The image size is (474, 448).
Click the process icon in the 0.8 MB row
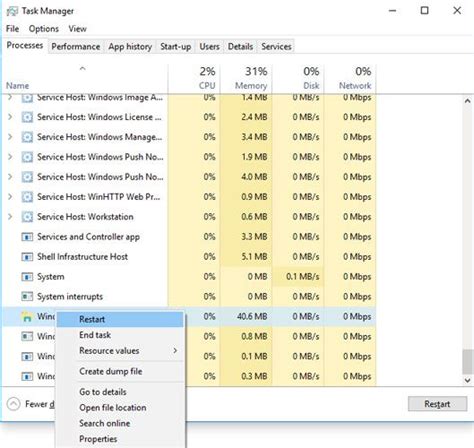(x=27, y=336)
